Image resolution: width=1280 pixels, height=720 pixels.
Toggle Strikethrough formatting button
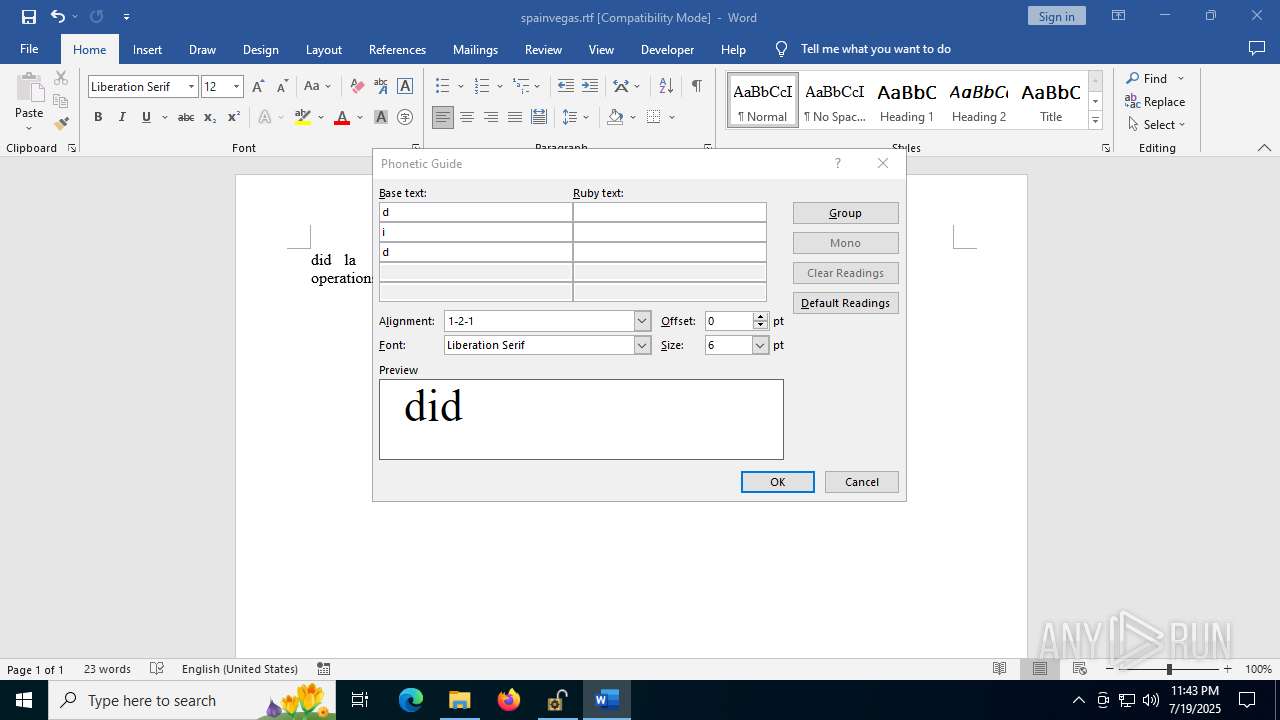click(x=186, y=117)
